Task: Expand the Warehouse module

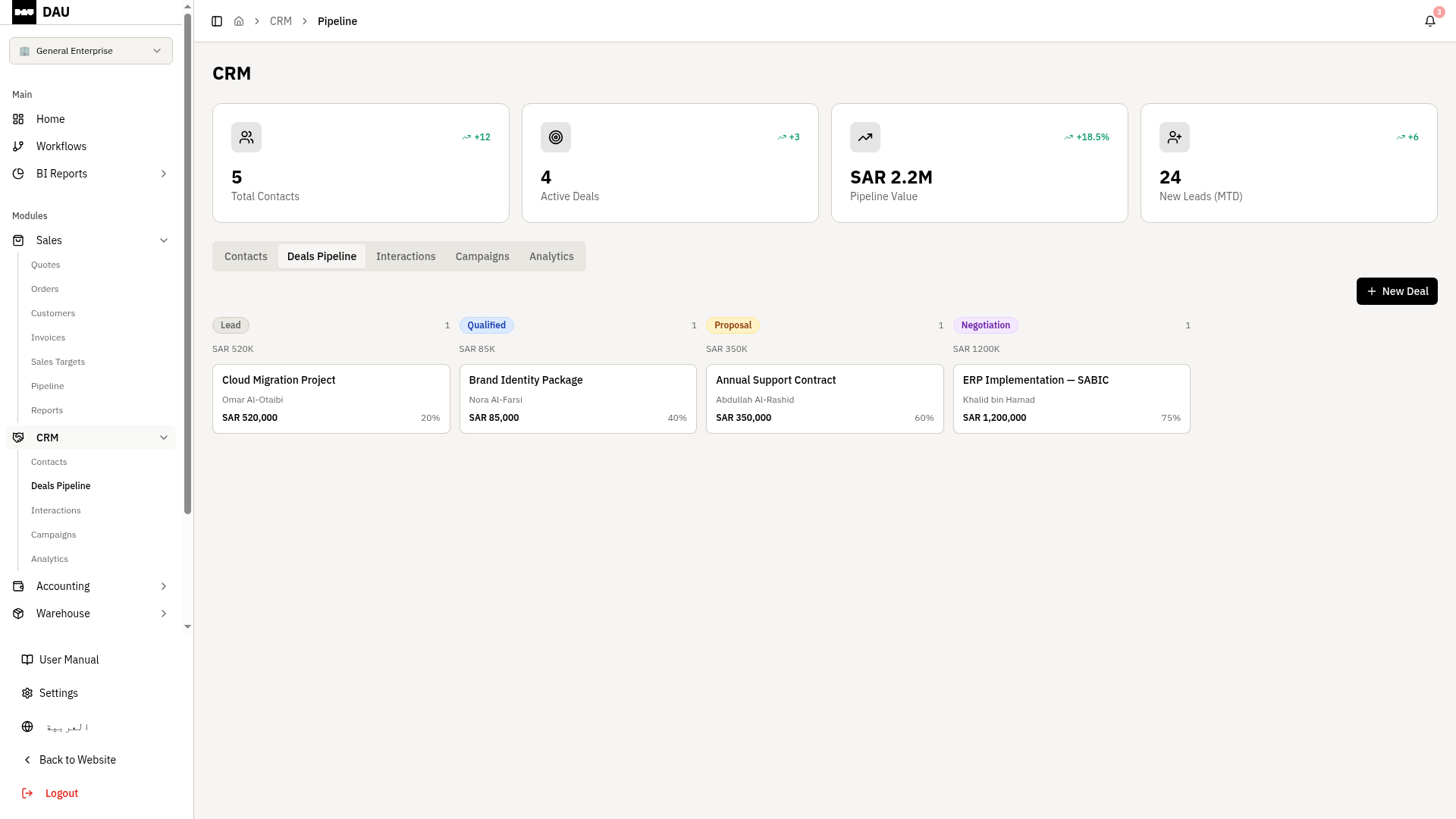Action: point(91,613)
